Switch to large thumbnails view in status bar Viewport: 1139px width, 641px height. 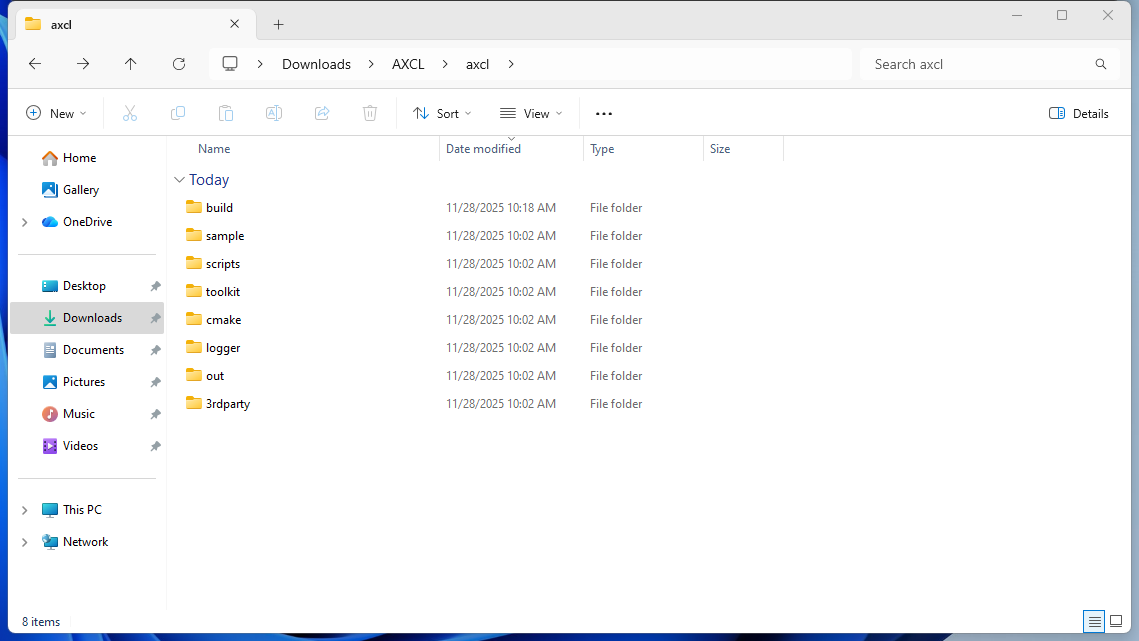tap(1116, 622)
